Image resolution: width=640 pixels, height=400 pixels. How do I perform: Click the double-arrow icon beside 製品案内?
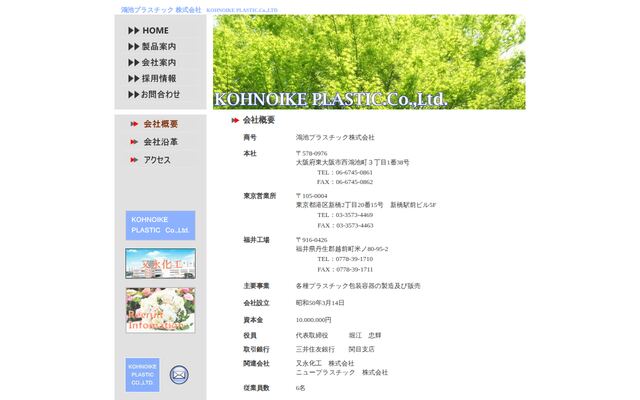pyautogui.click(x=133, y=47)
